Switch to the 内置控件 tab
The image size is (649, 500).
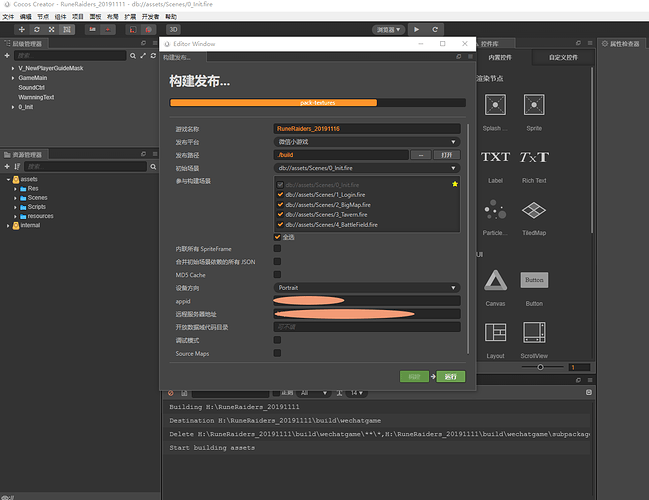point(500,58)
